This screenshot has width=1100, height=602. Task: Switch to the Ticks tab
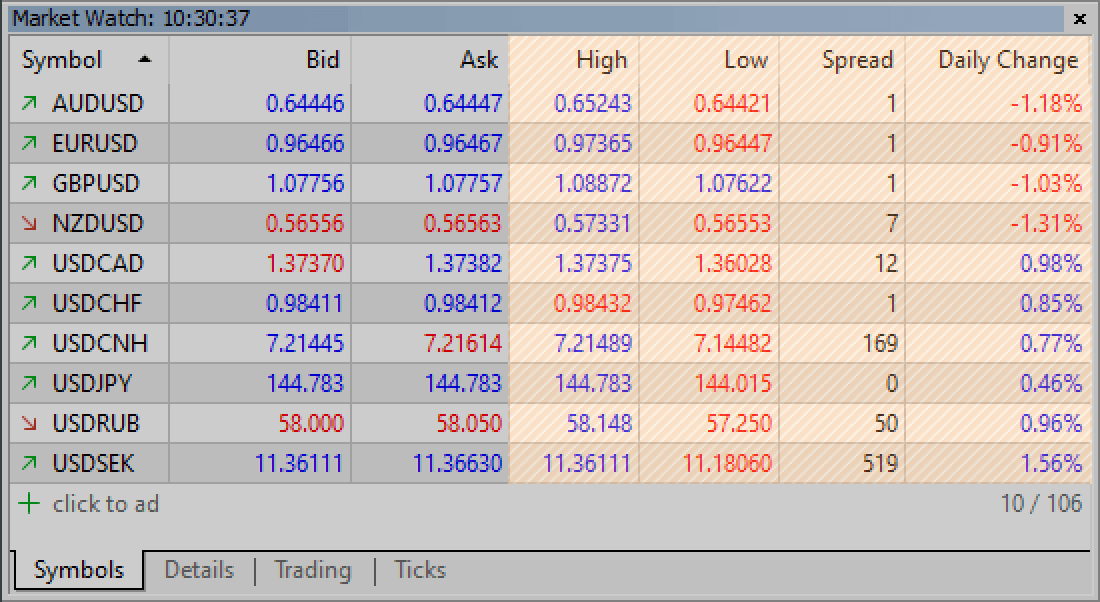420,570
